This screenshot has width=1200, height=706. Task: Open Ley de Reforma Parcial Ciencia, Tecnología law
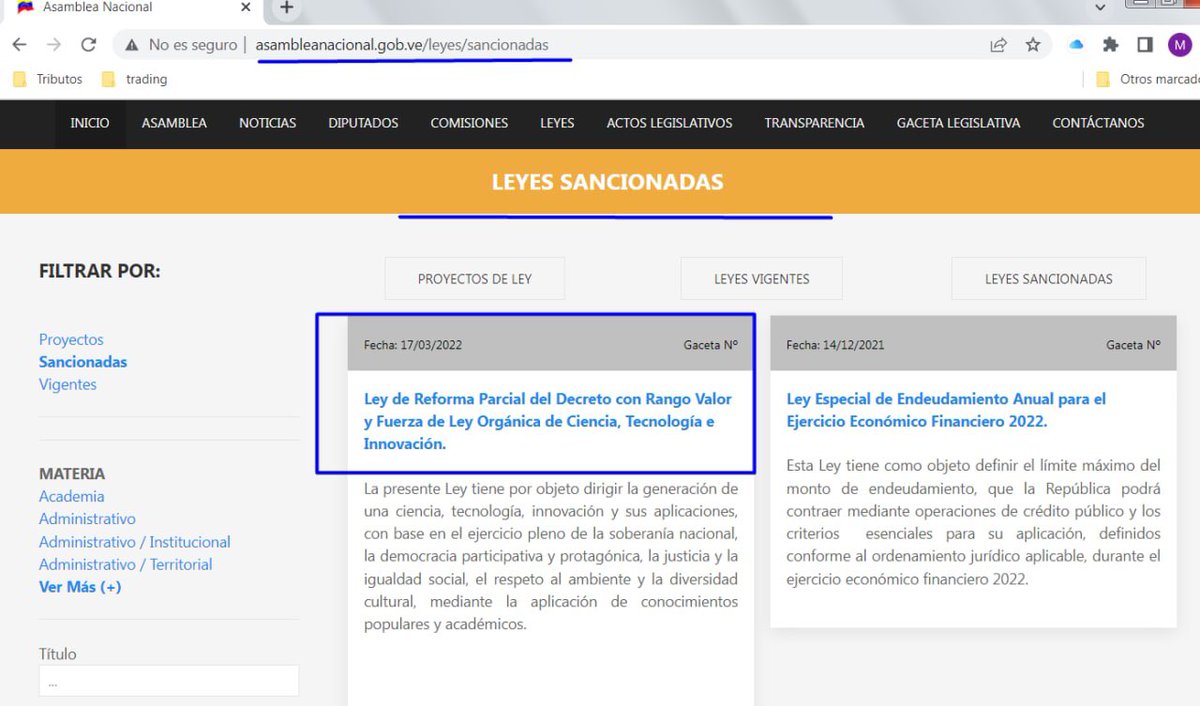click(x=548, y=421)
